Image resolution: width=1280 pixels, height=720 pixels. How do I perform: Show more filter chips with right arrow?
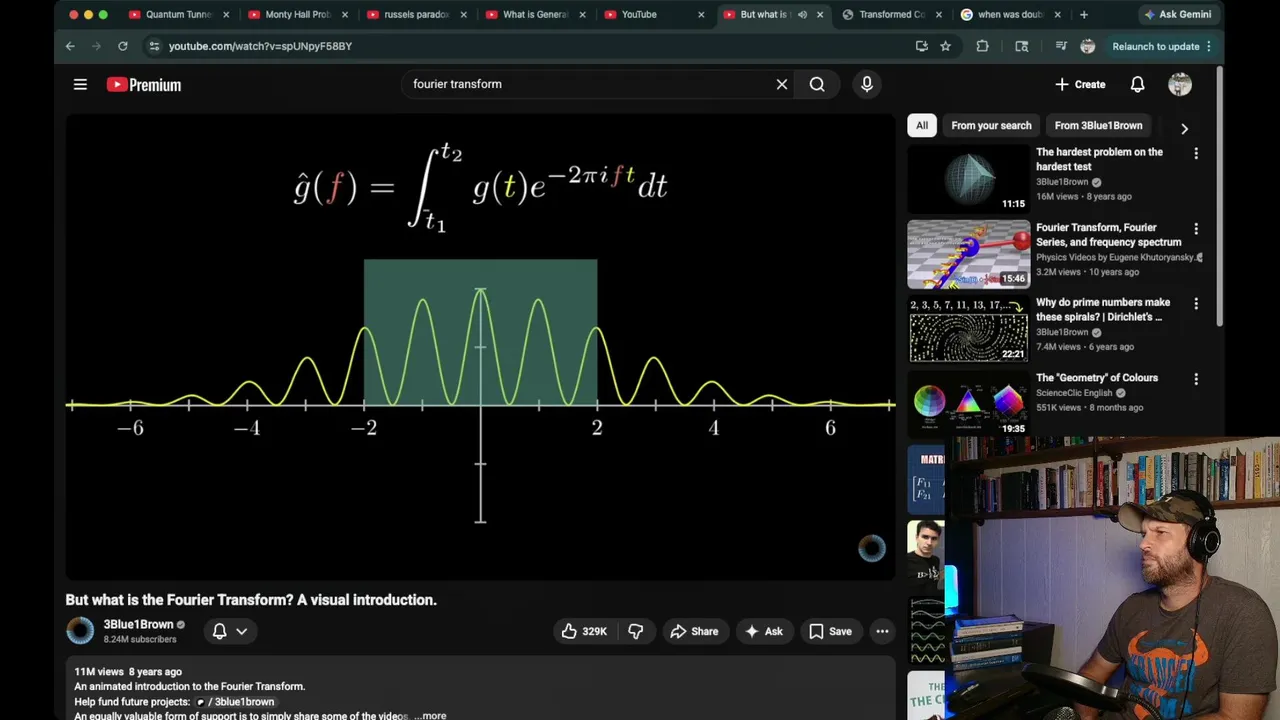click(1184, 128)
